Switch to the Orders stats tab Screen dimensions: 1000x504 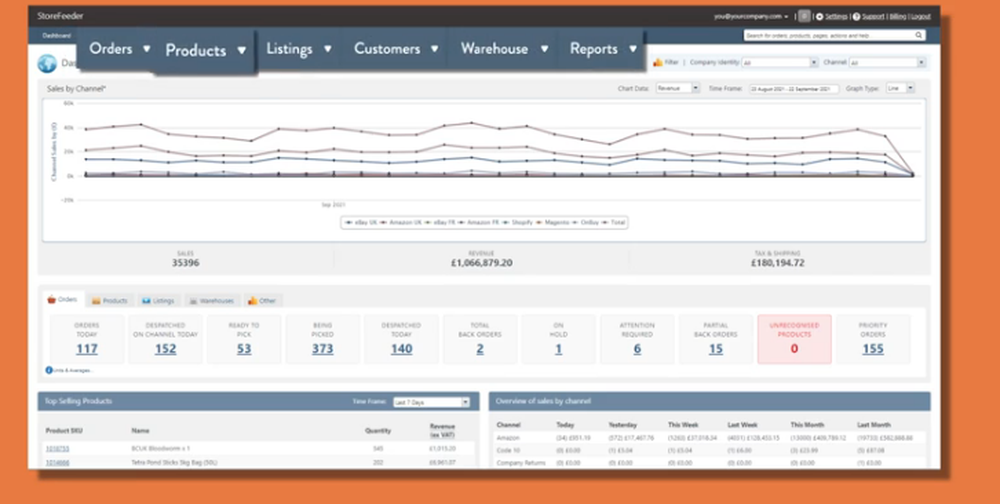pyautogui.click(x=62, y=299)
